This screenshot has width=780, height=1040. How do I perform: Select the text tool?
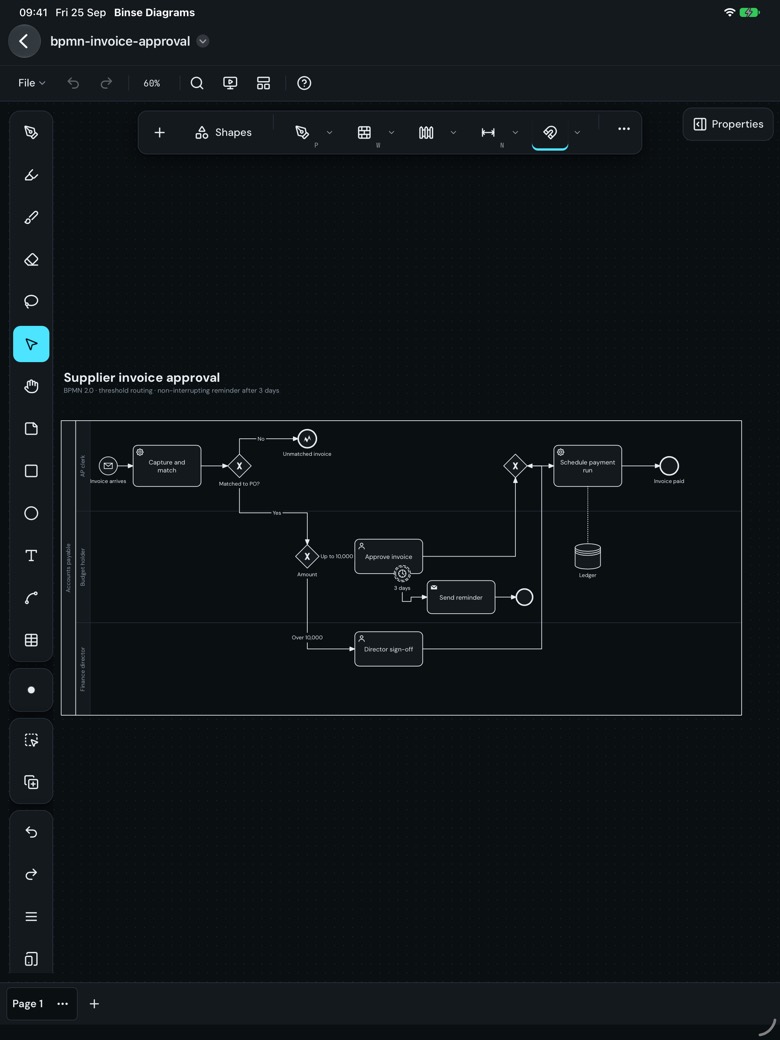pyautogui.click(x=31, y=556)
